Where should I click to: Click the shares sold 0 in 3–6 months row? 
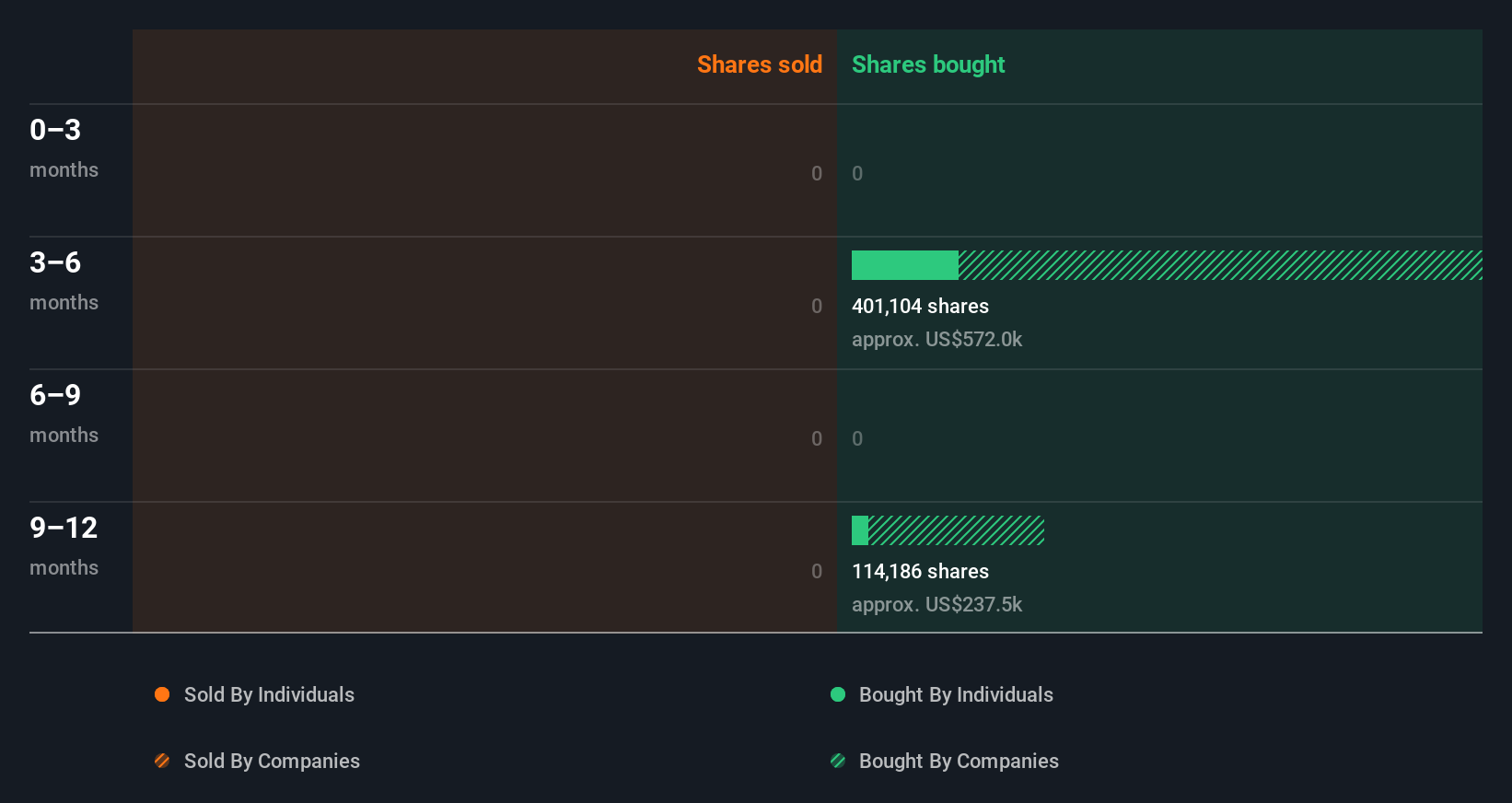(x=817, y=306)
